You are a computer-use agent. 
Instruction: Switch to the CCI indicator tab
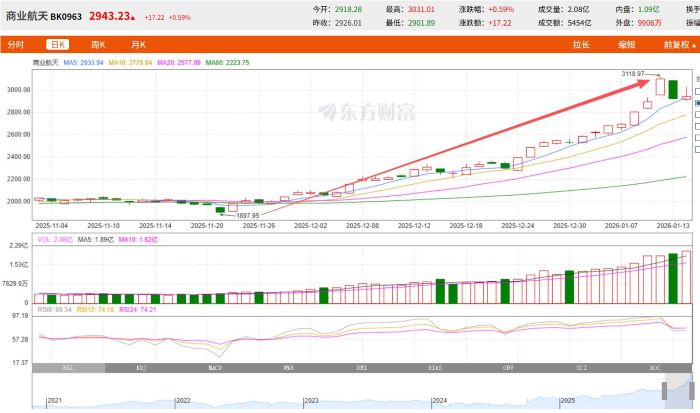pos(581,368)
